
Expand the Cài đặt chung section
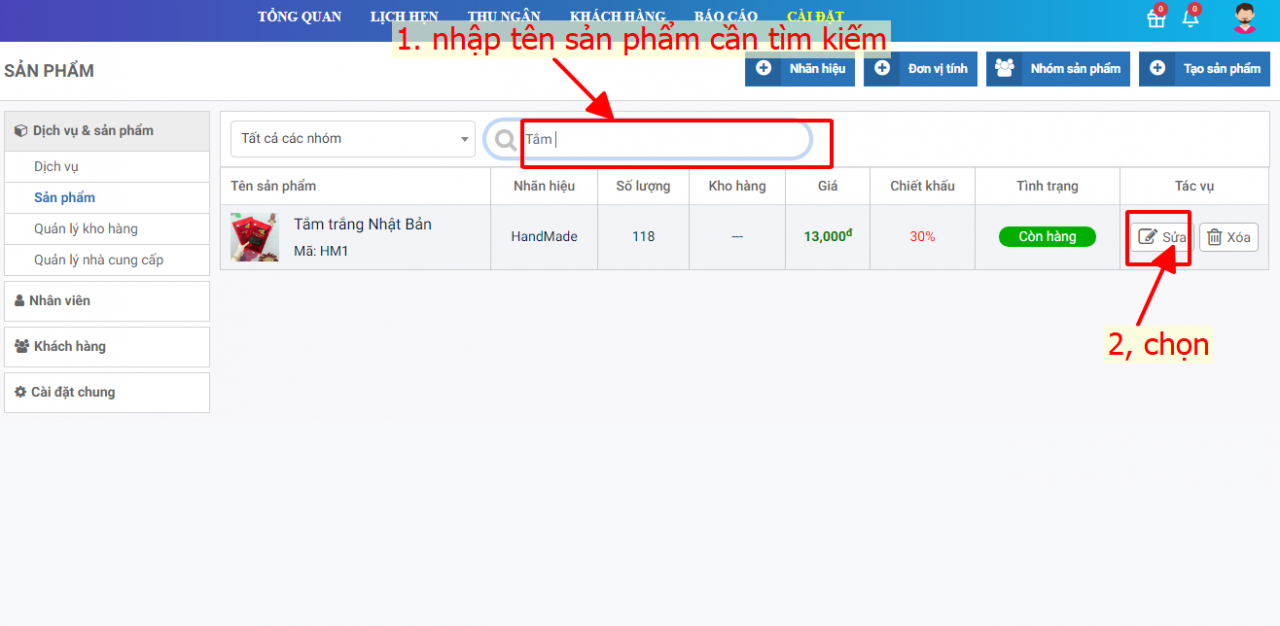click(x=107, y=393)
